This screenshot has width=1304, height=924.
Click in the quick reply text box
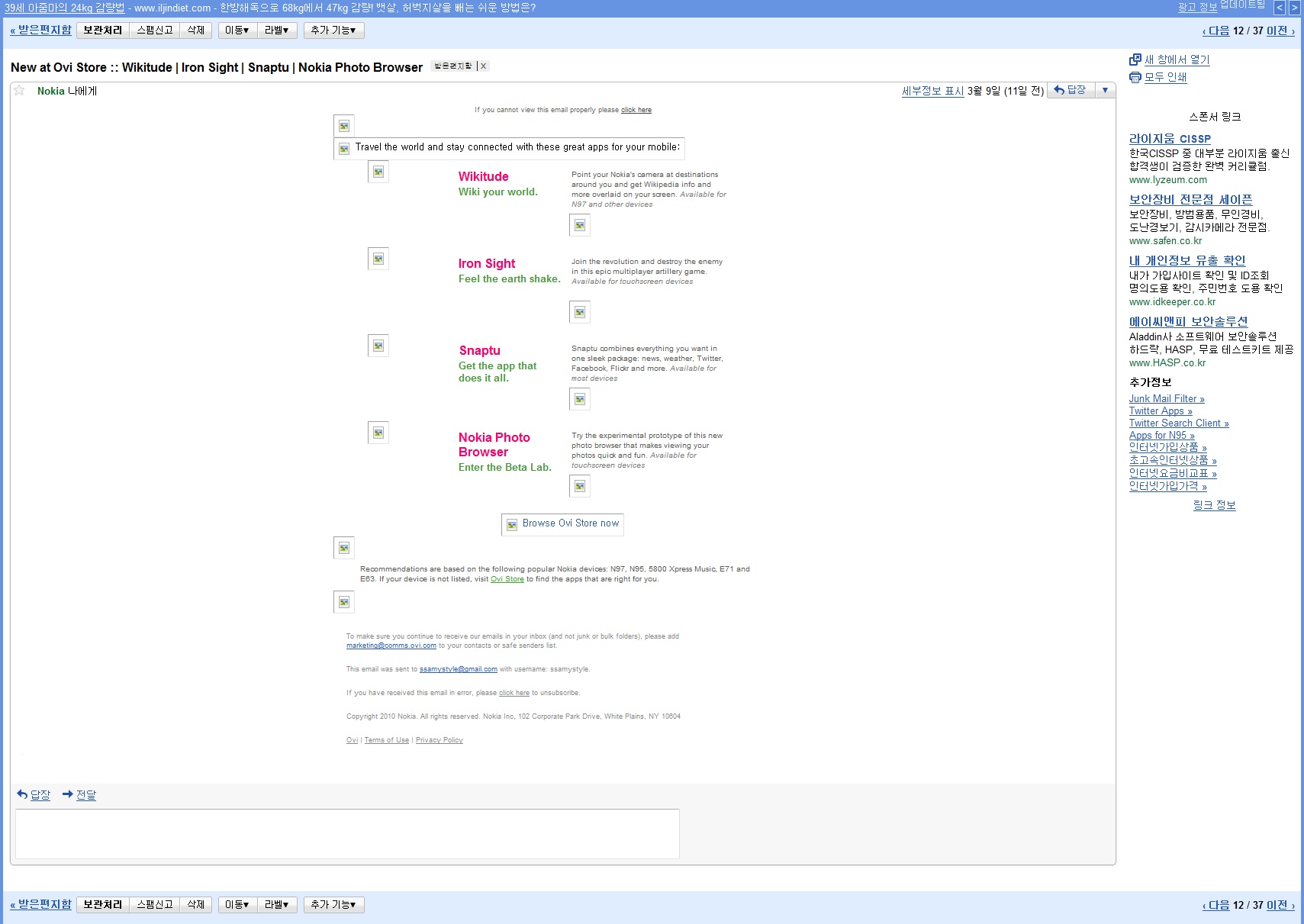[347, 834]
